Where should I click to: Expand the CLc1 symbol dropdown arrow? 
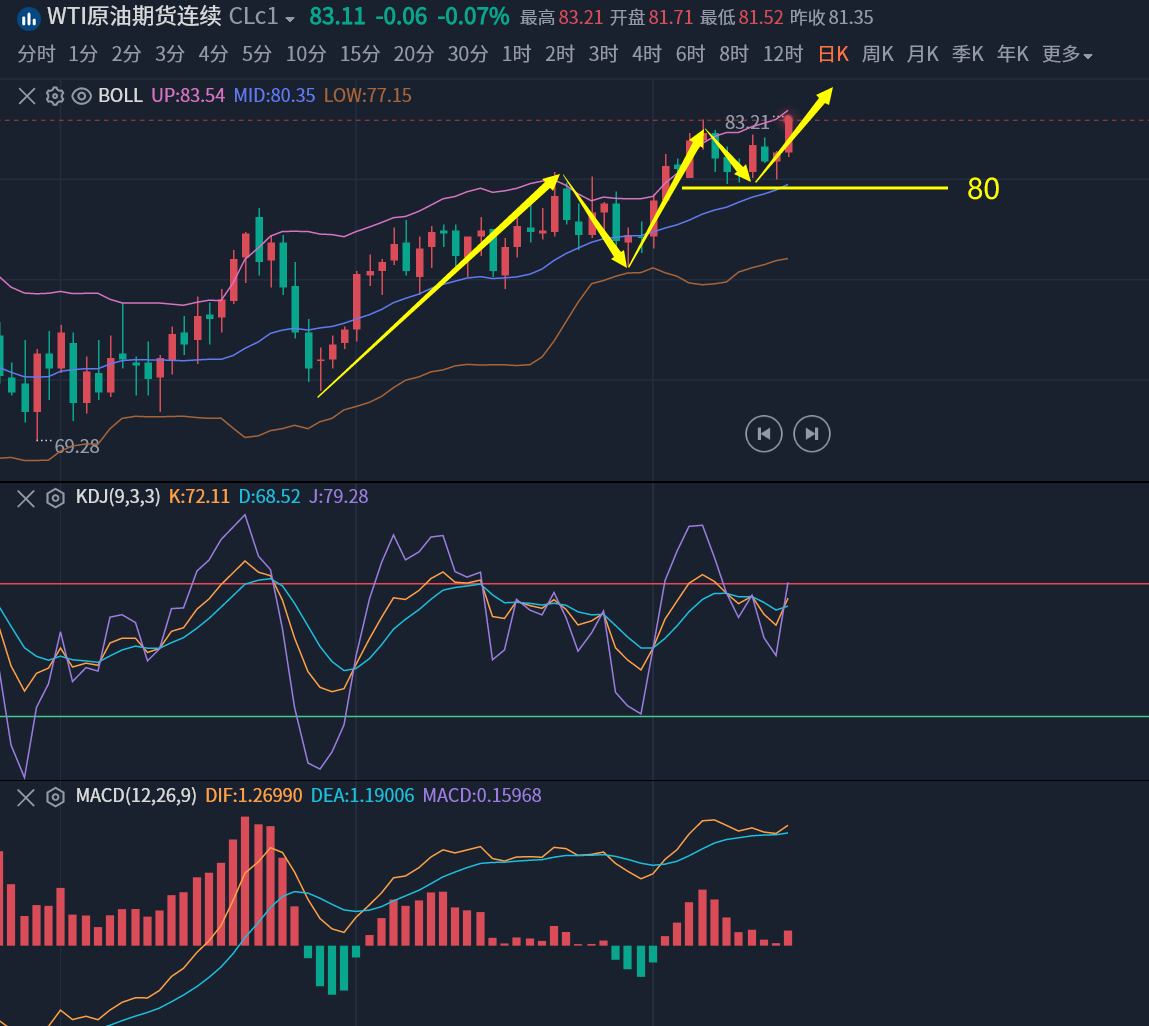[x=290, y=19]
